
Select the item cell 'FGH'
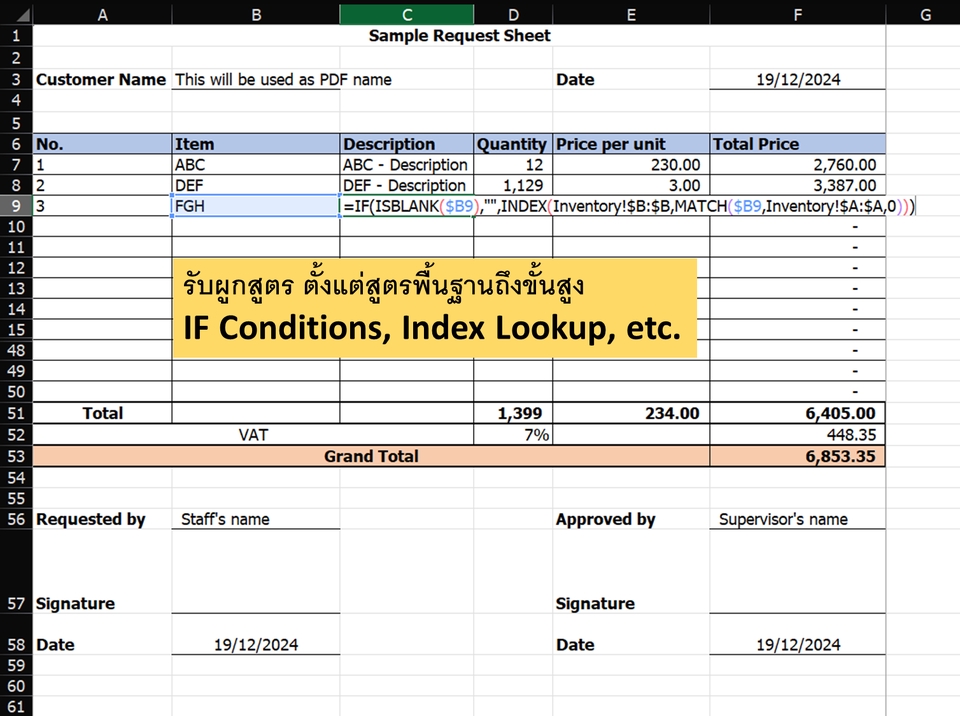point(256,206)
